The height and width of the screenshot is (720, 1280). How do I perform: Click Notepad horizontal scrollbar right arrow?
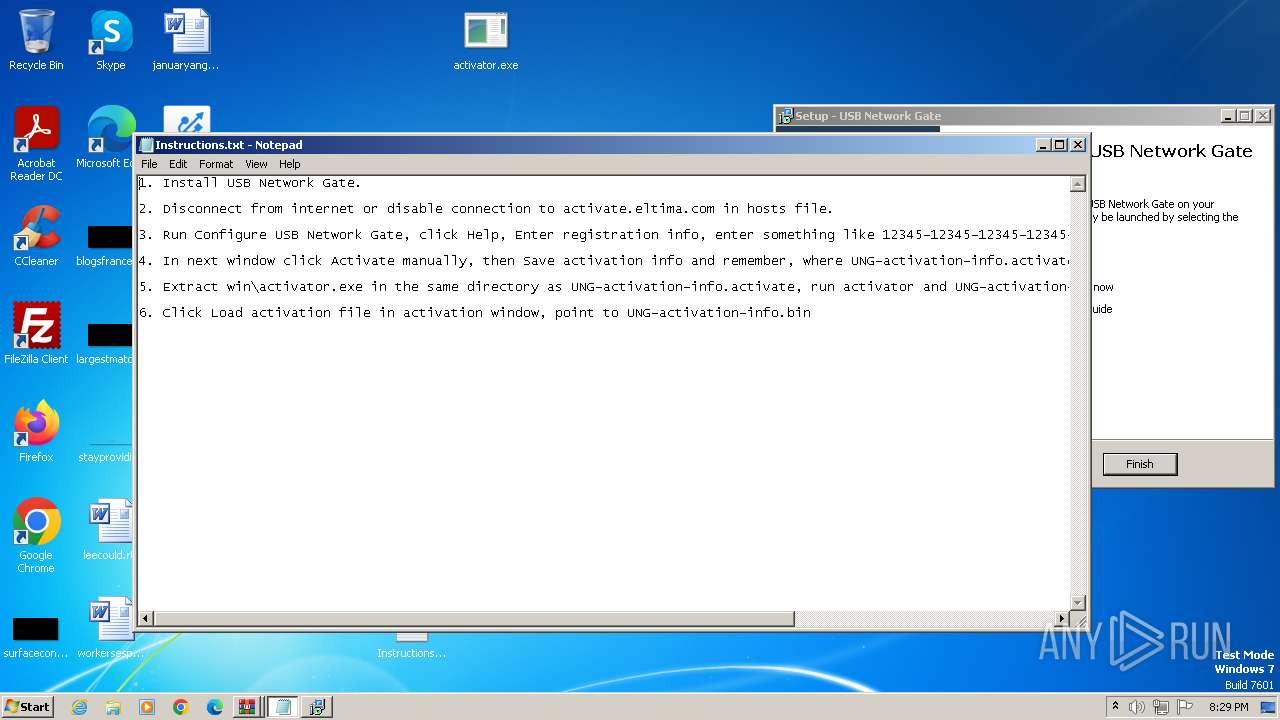[x=1062, y=619]
